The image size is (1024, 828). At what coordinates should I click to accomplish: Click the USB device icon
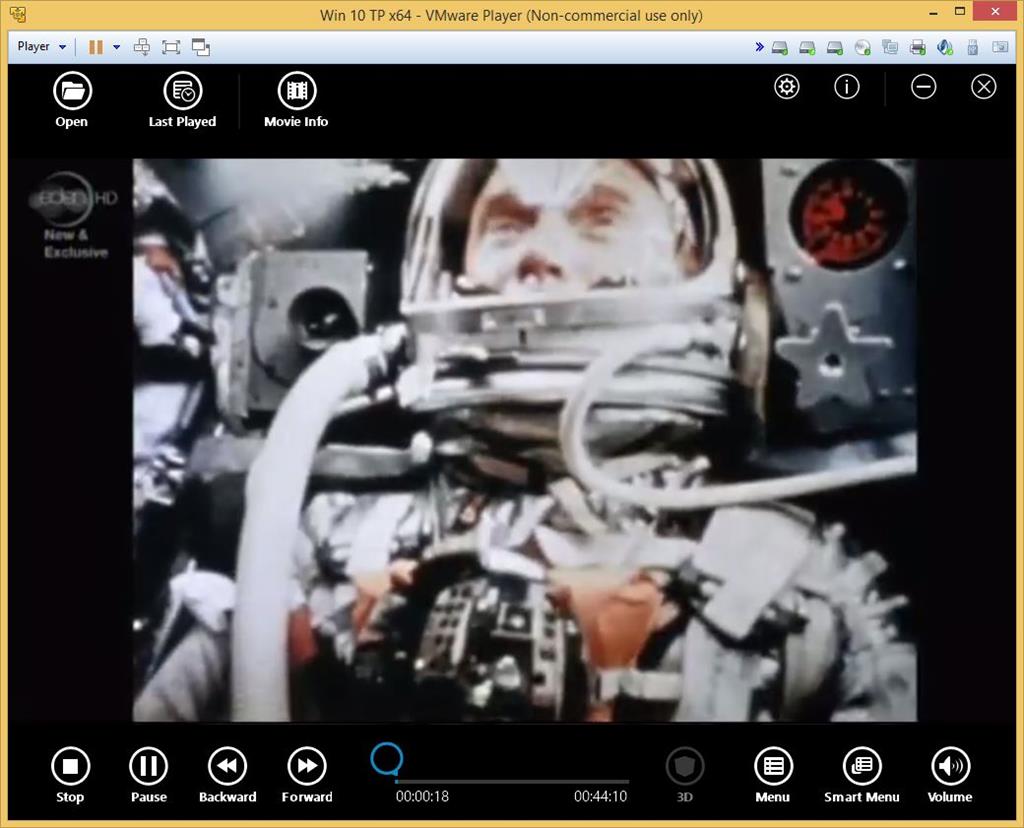click(x=972, y=47)
